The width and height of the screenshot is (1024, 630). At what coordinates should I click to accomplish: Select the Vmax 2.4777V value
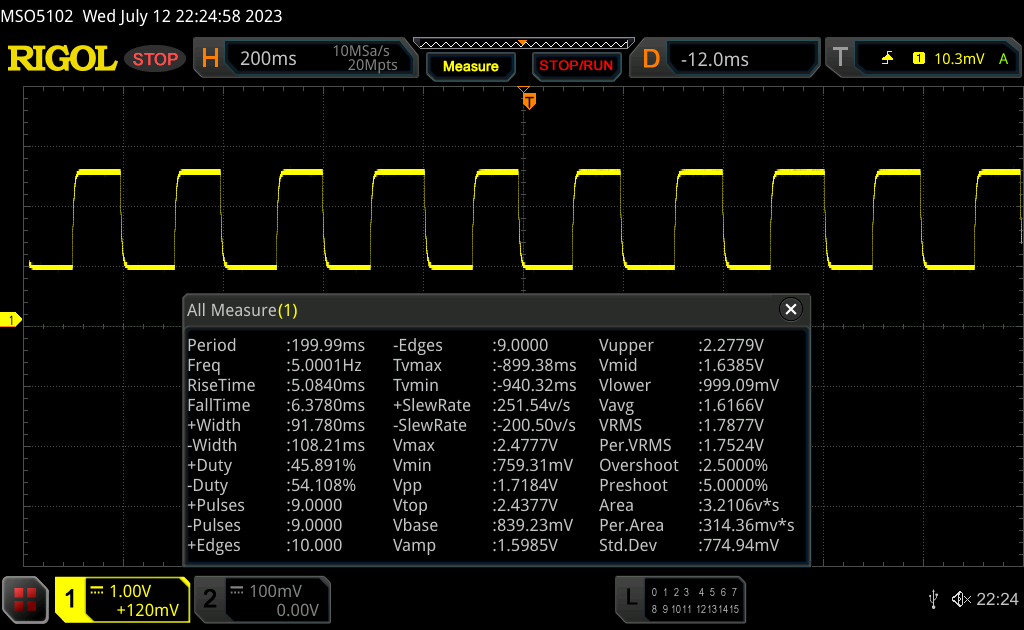tap(525, 445)
